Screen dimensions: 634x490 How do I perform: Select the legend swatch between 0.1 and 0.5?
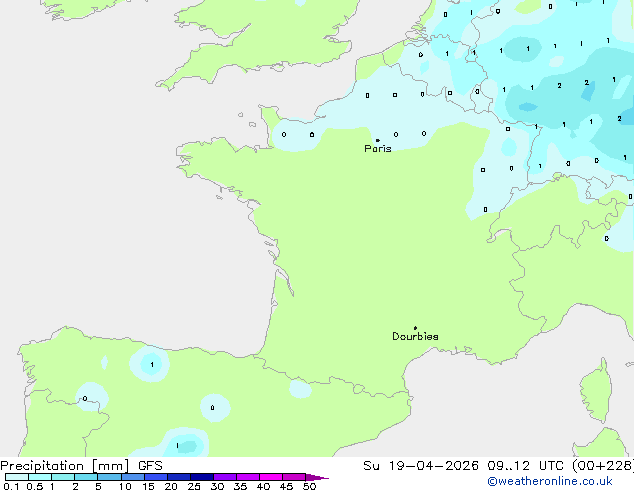click(17, 477)
